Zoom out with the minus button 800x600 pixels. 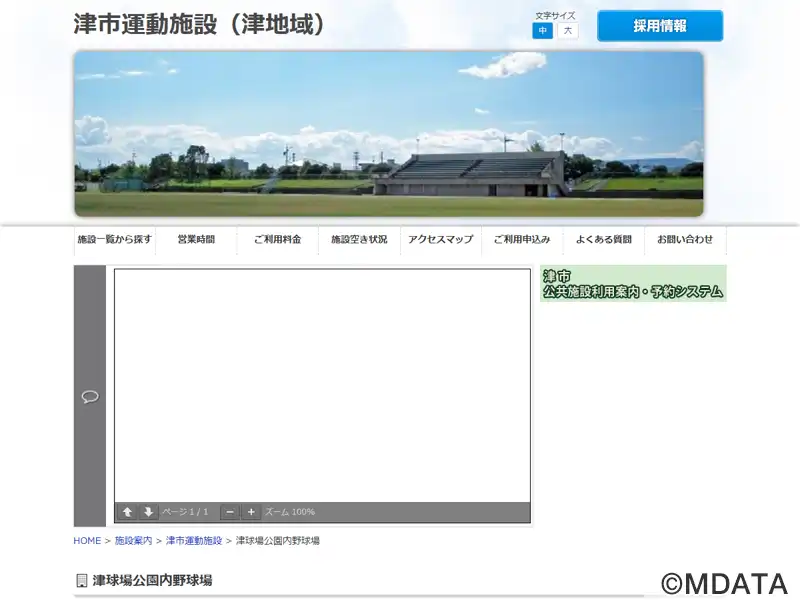pyautogui.click(x=230, y=512)
